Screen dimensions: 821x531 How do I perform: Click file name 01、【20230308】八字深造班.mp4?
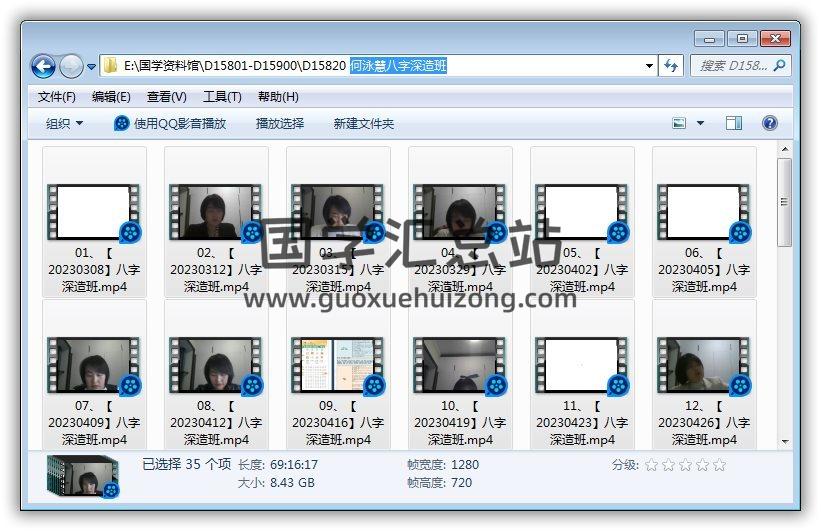tap(94, 270)
